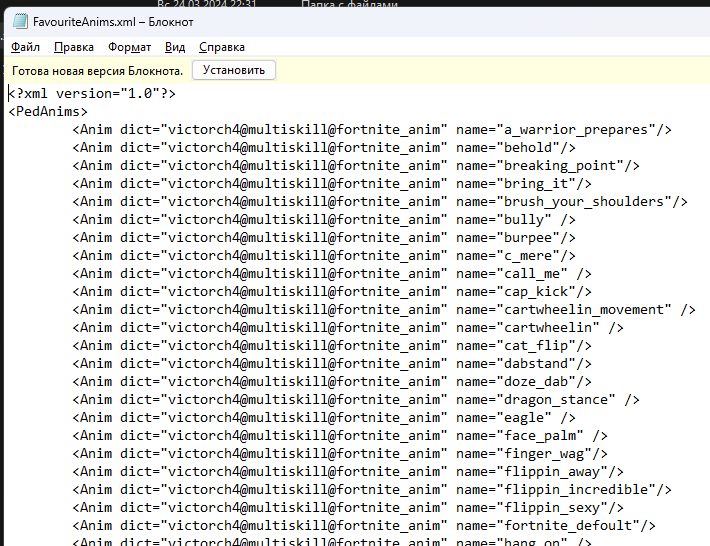Screen dimensions: 710x546
Task: Click the line with name="burpee"
Action: [x=324, y=238]
